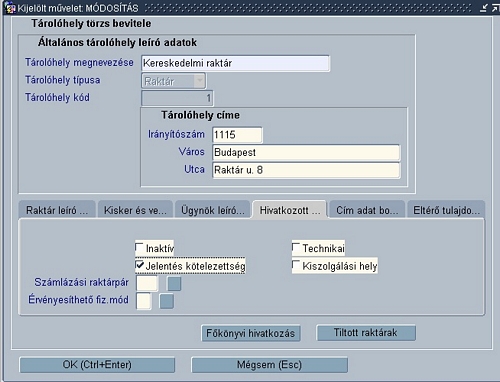Click the Főkönyvi hivatkozás button
500x382 pixels.
pos(251,333)
